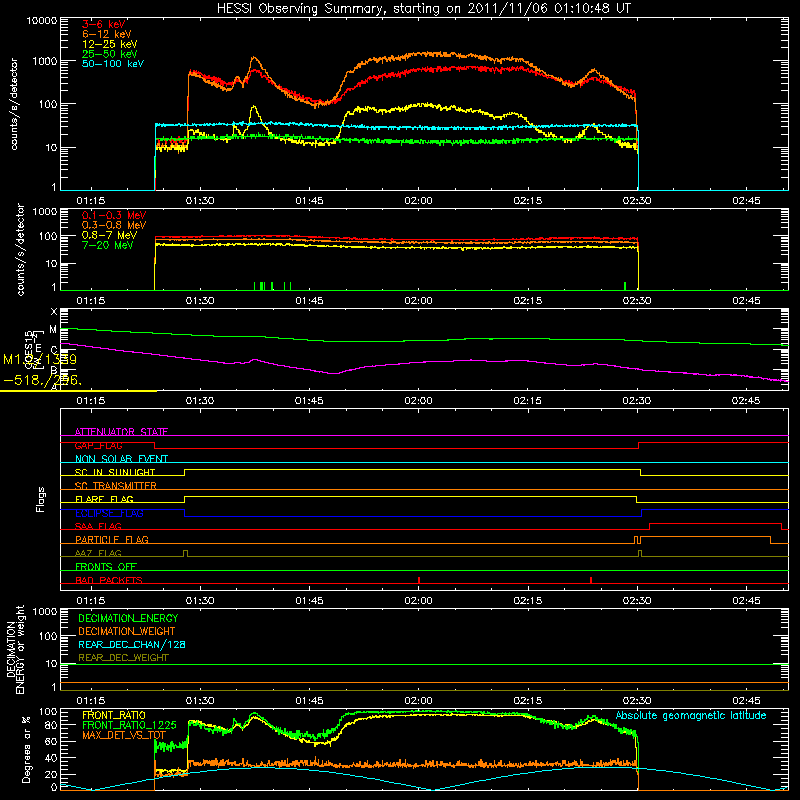Select the 12-25 keV legend label

tap(110, 44)
